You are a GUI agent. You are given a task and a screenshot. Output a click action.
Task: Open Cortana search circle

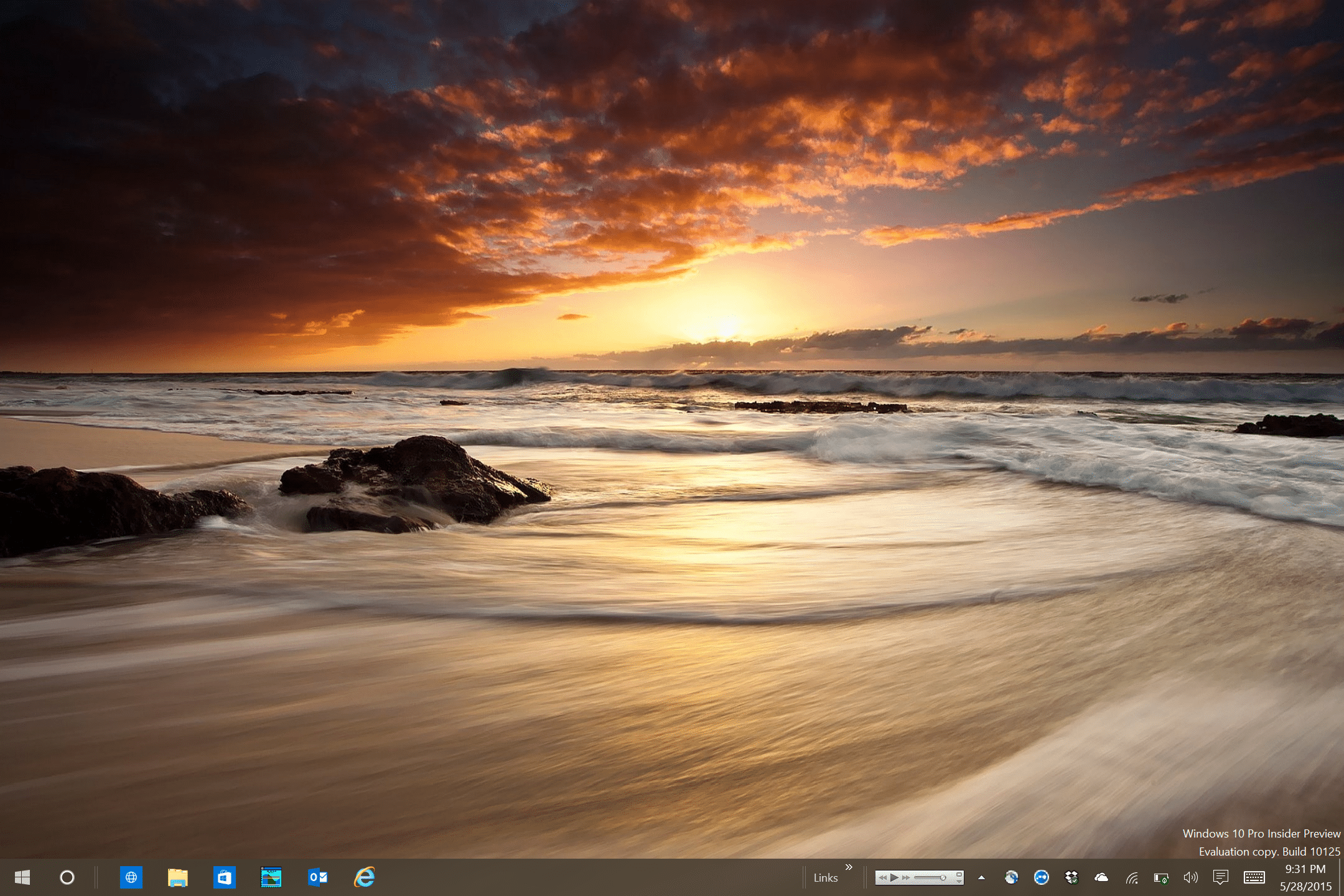pyautogui.click(x=67, y=877)
